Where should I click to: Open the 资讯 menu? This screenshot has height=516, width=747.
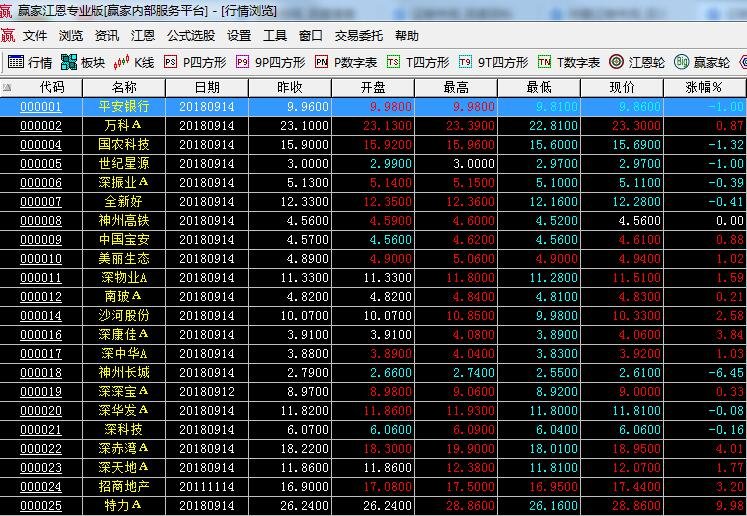click(x=107, y=36)
